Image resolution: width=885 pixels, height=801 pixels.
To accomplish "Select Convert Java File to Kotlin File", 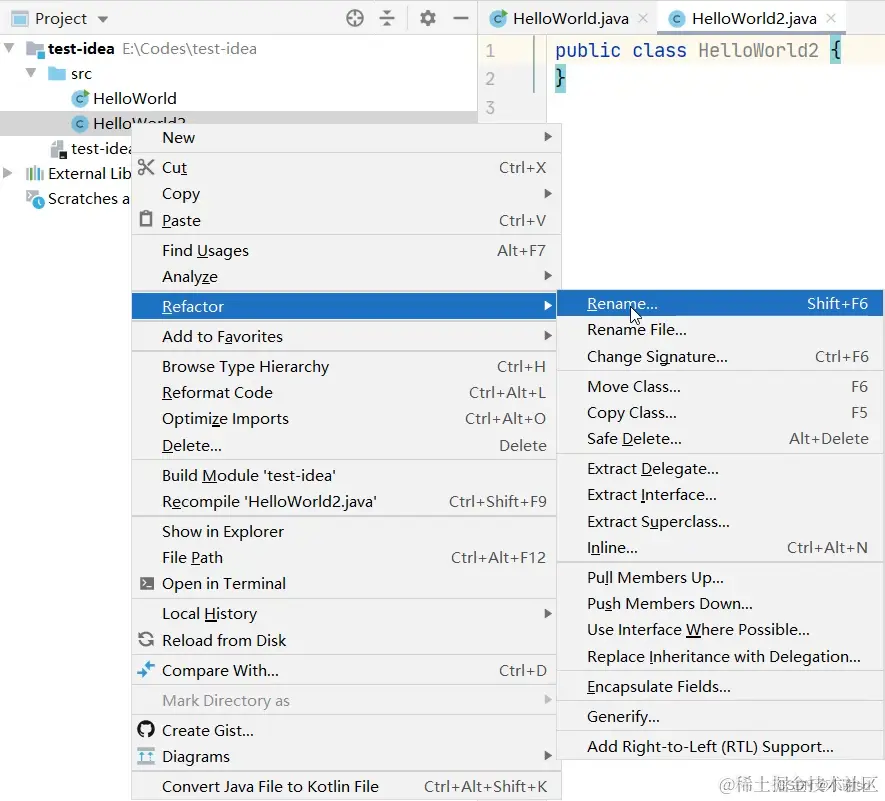I will pyautogui.click(x=347, y=786).
